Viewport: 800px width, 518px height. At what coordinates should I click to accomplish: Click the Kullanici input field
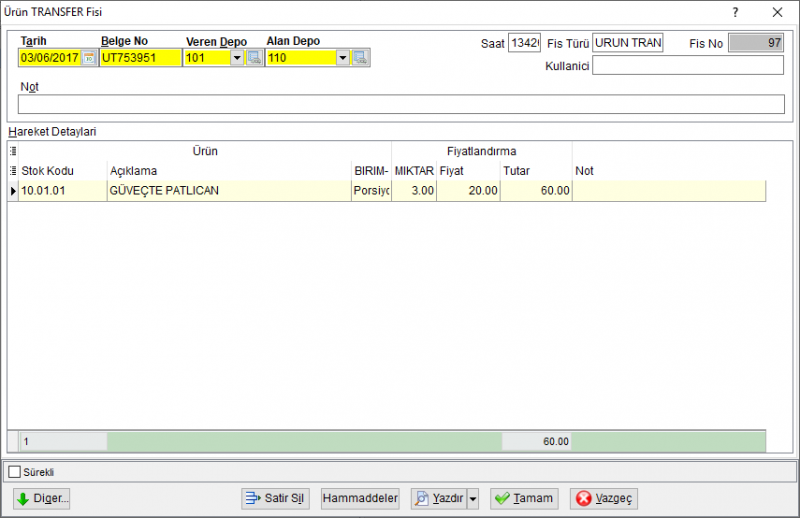688,65
